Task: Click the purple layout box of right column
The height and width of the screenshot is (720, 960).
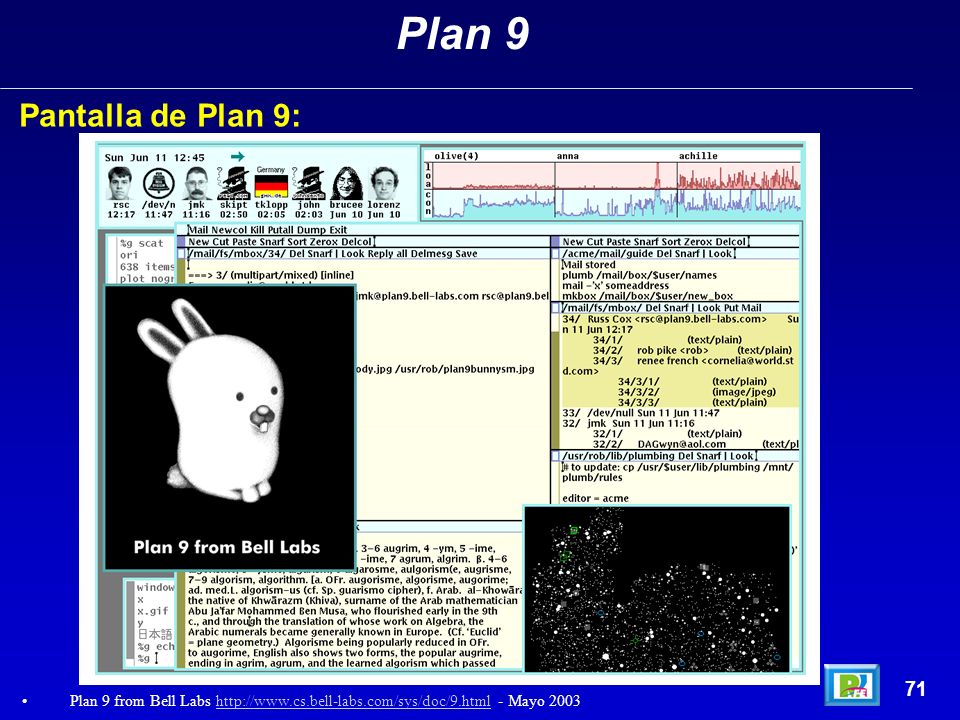Action: pyautogui.click(x=555, y=242)
